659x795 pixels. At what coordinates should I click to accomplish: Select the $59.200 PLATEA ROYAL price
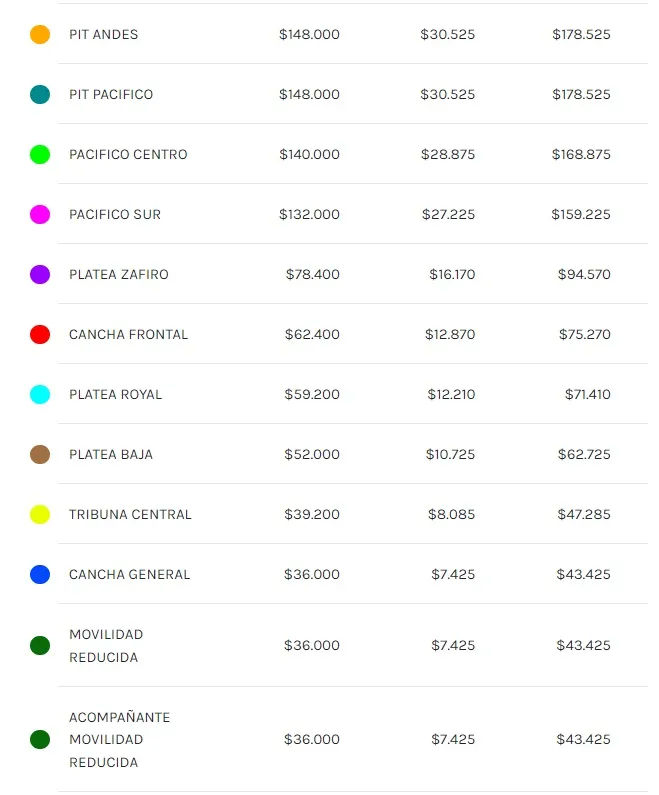click(312, 395)
